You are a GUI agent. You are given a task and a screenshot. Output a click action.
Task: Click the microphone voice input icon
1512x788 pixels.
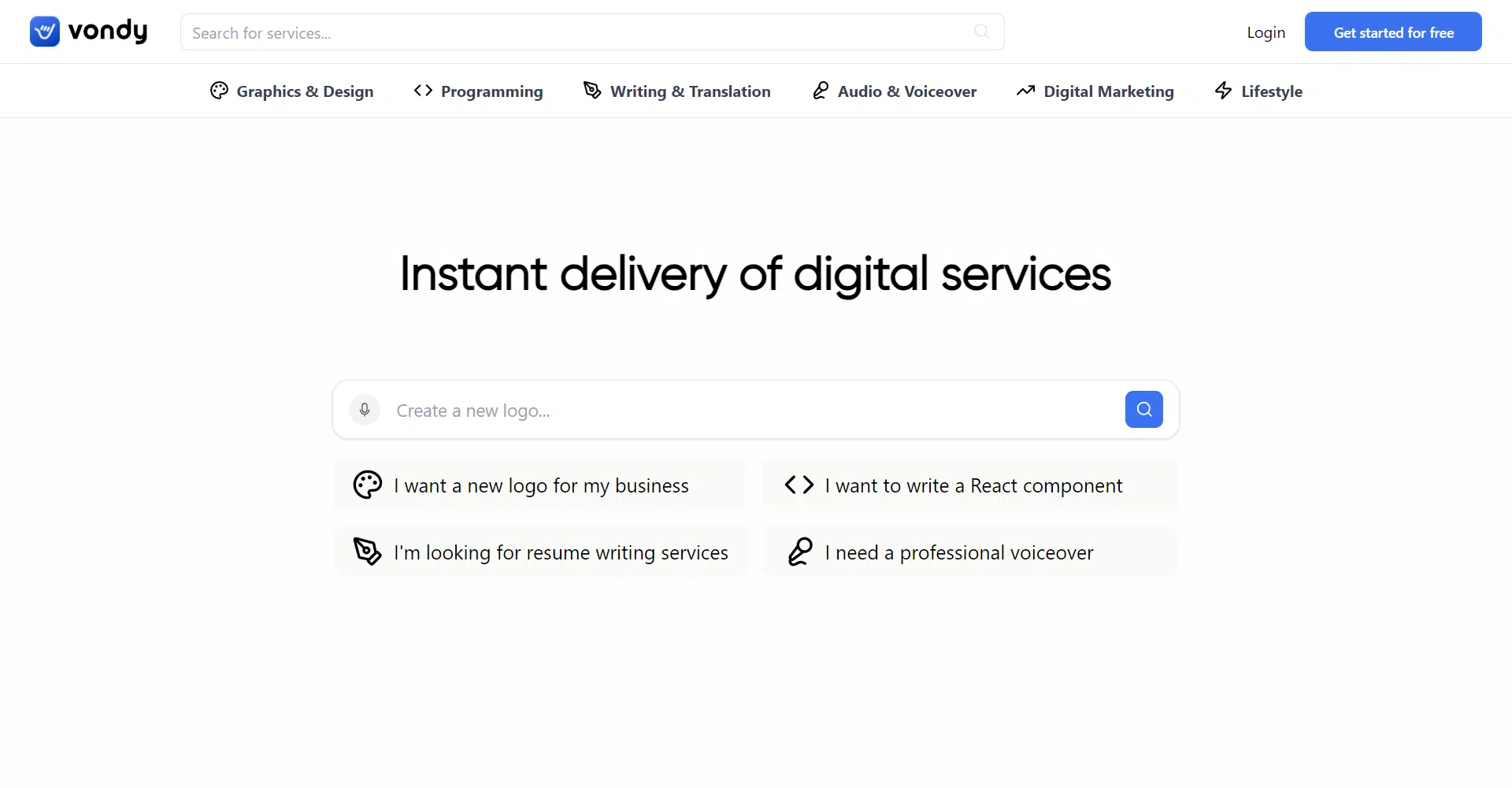point(365,410)
